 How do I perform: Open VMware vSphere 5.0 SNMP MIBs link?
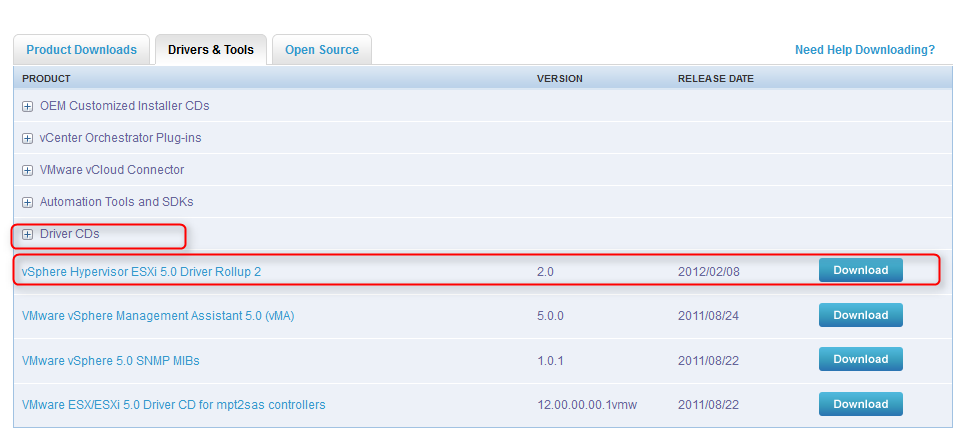pyautogui.click(x=111, y=361)
